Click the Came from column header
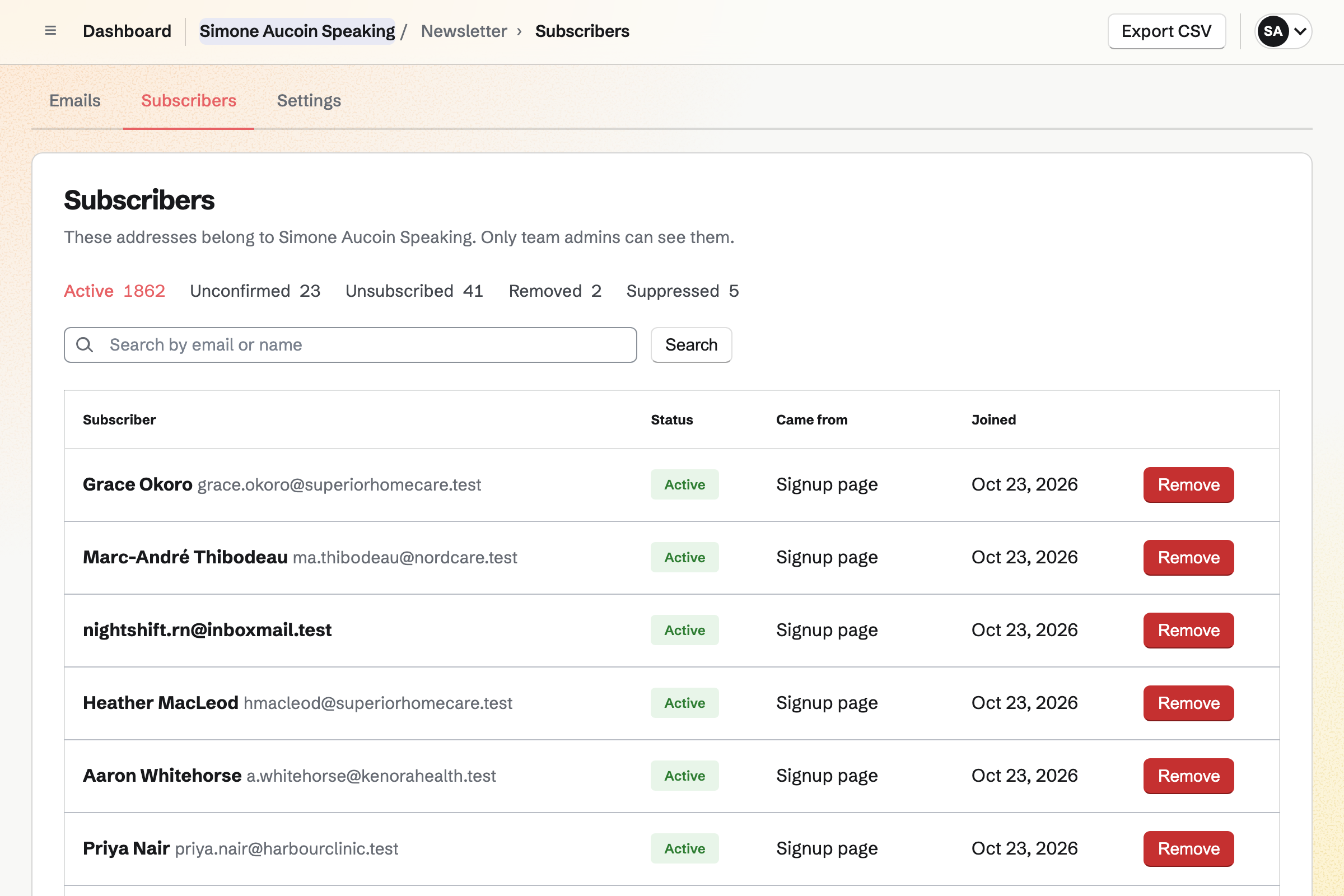This screenshot has height=896, width=1344. pos(811,419)
